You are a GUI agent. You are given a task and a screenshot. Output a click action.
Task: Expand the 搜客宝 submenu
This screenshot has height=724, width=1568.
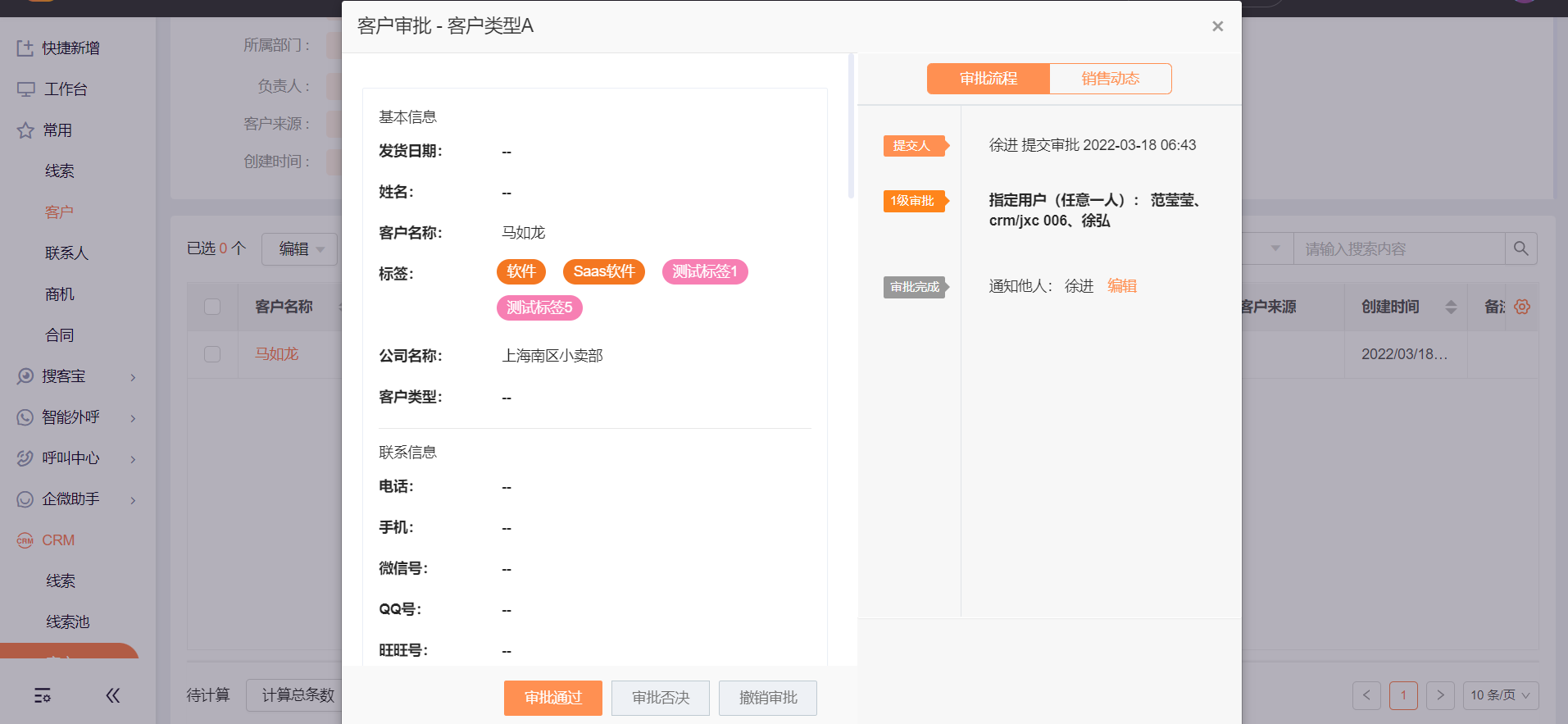click(133, 377)
